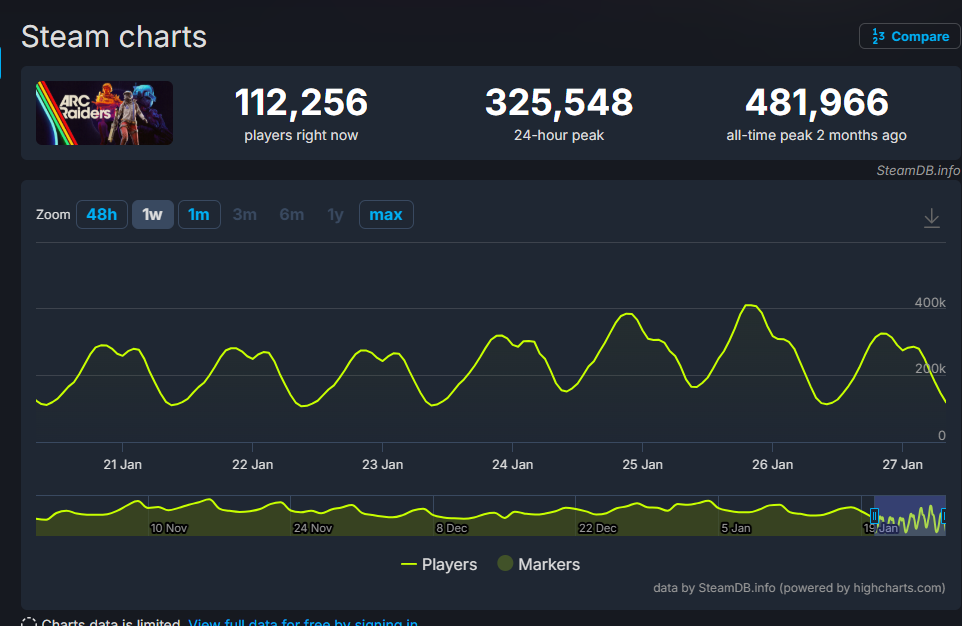This screenshot has height=626, width=962.
Task: Select the 1w zoom range
Action: [x=152, y=214]
